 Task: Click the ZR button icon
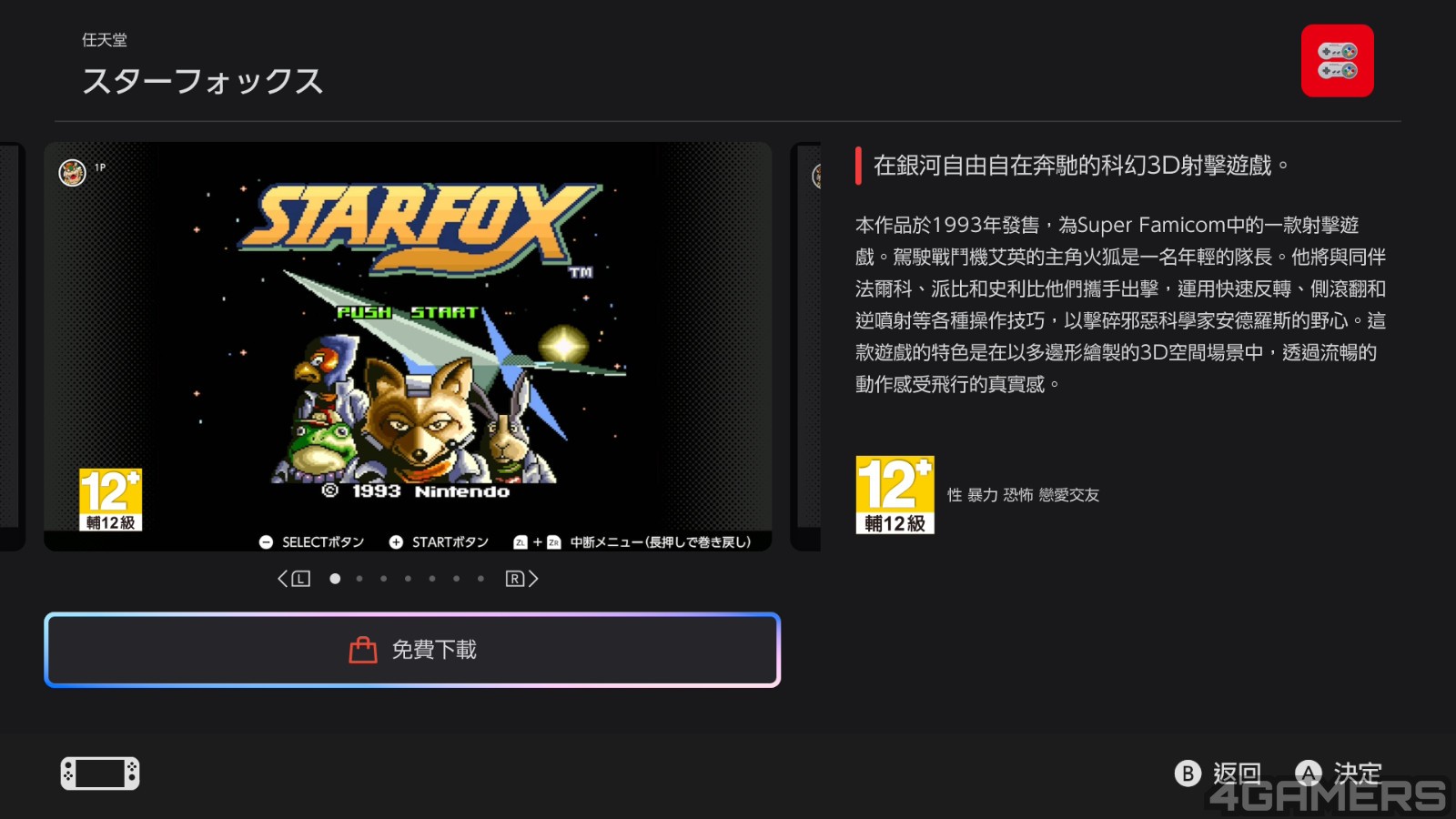click(553, 542)
